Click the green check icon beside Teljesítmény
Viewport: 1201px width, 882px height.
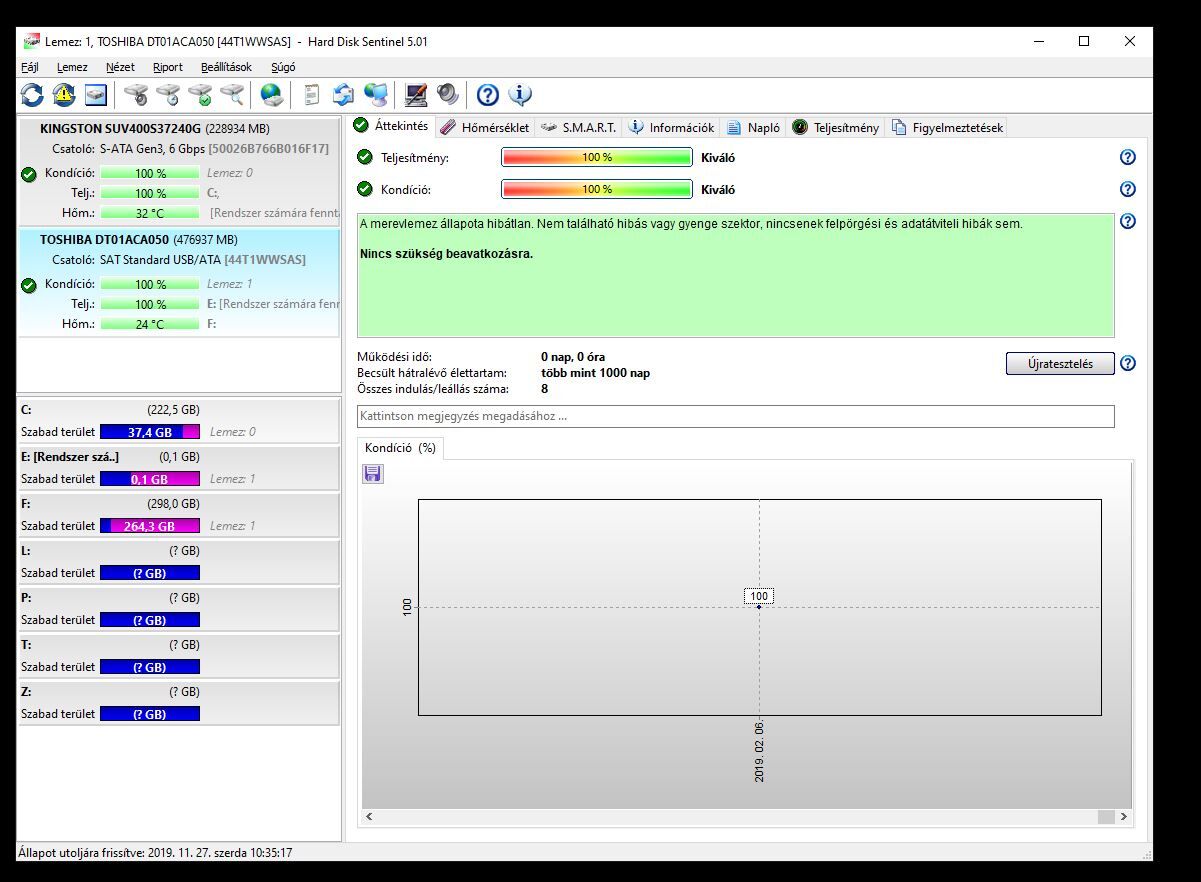[x=365, y=157]
